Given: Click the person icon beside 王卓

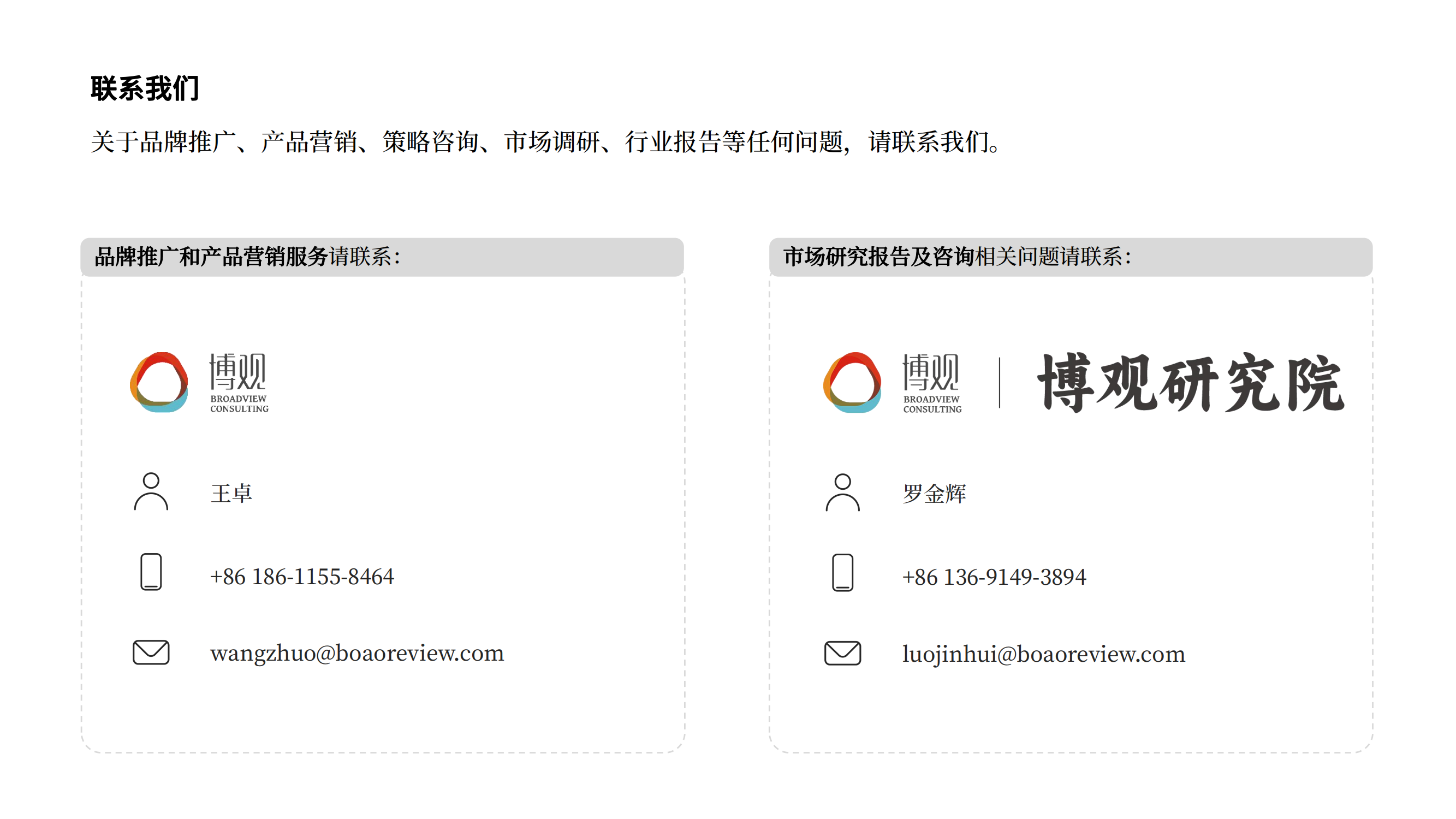Looking at the screenshot, I should (x=151, y=491).
